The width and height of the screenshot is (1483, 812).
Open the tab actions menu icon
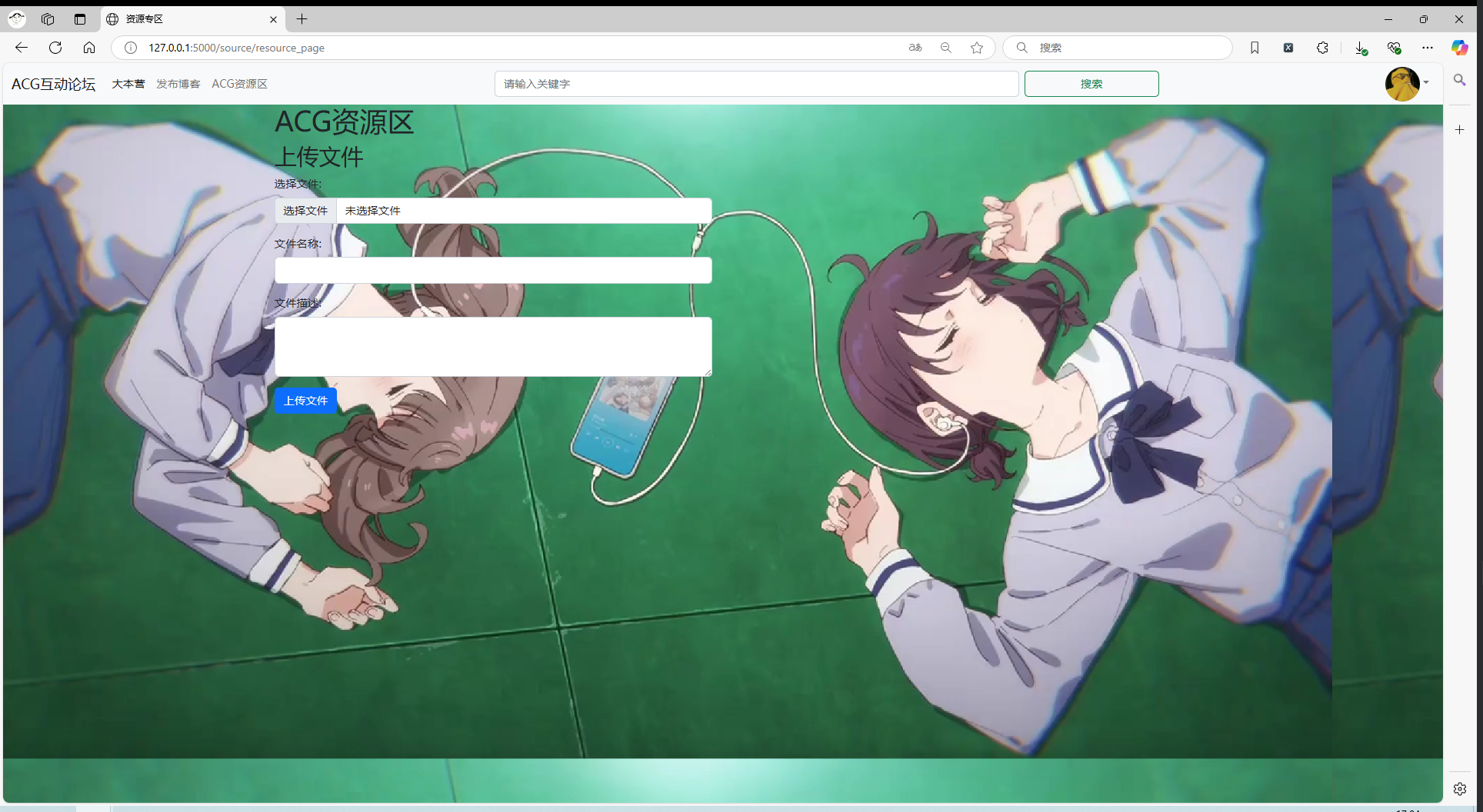coord(80,19)
